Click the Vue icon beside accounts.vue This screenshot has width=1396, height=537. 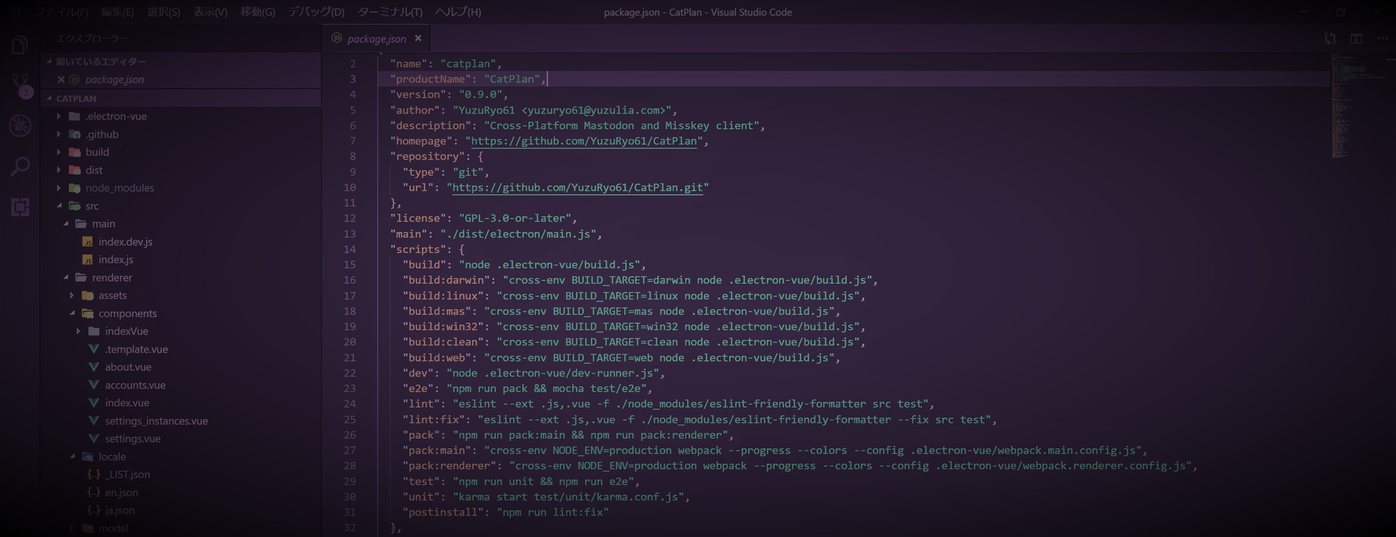tap(94, 385)
